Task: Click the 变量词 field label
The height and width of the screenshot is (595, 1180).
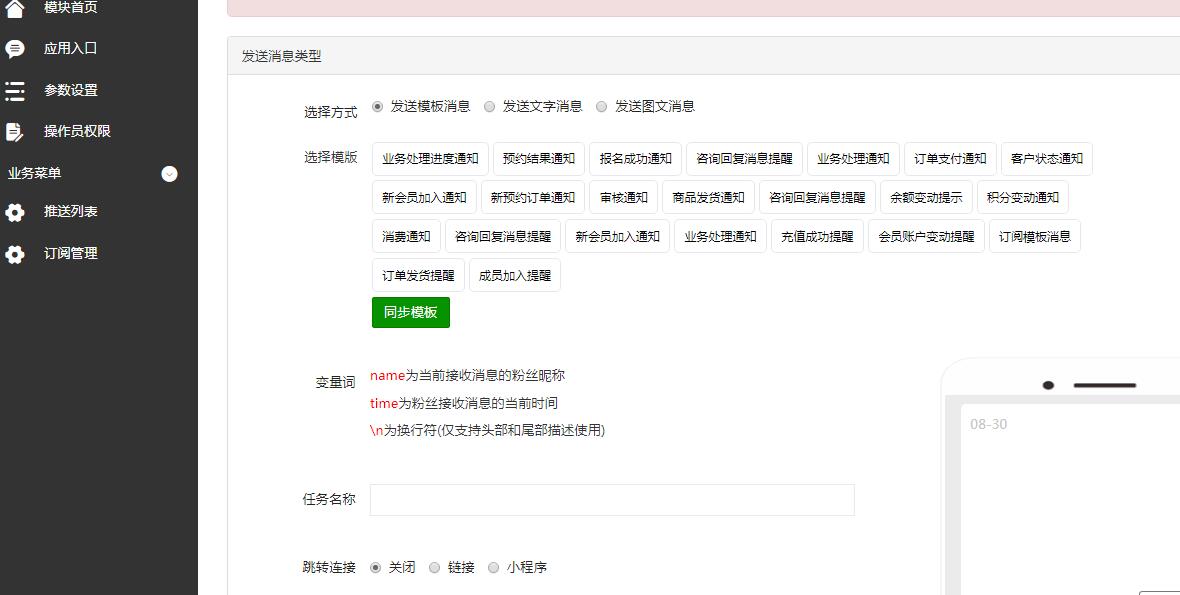Action: click(x=335, y=382)
